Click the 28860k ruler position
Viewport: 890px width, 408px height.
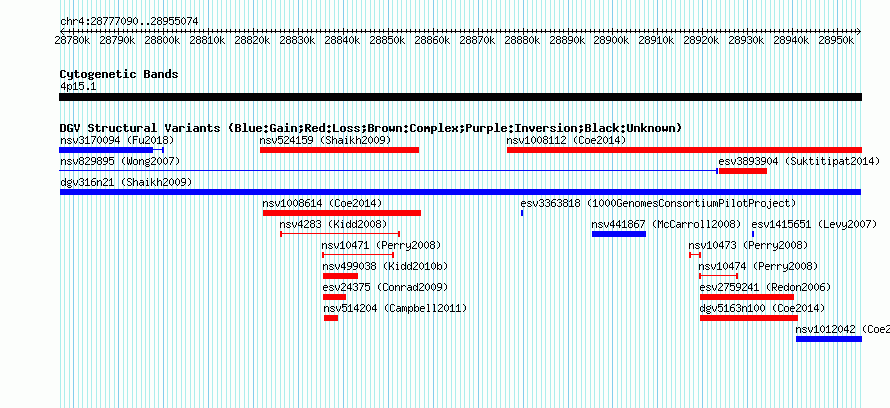coord(432,41)
